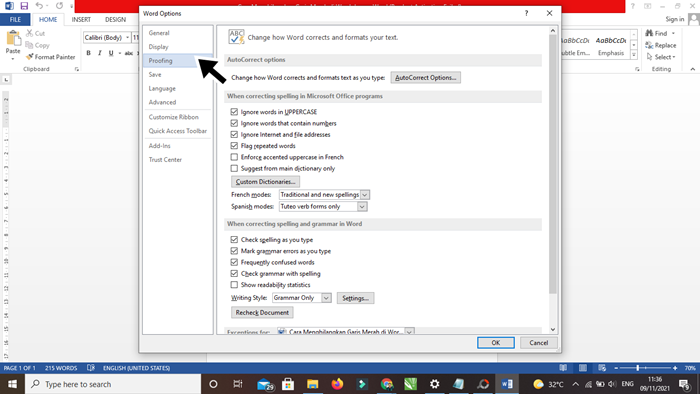The width and height of the screenshot is (700, 394).
Task: Toggle the Bold formatting button
Action: [x=88, y=53]
